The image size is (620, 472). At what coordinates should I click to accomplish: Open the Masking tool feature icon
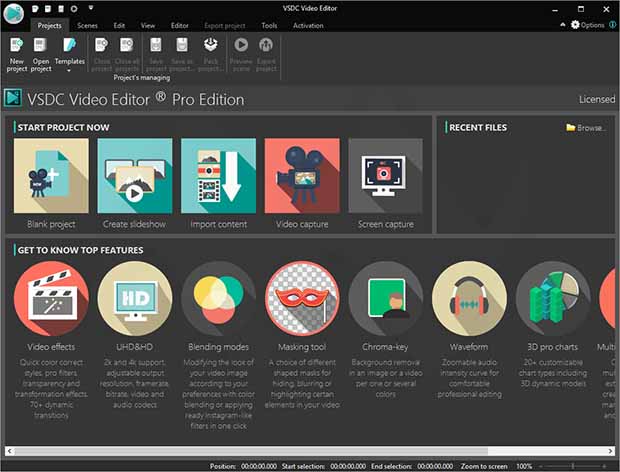tap(302, 298)
